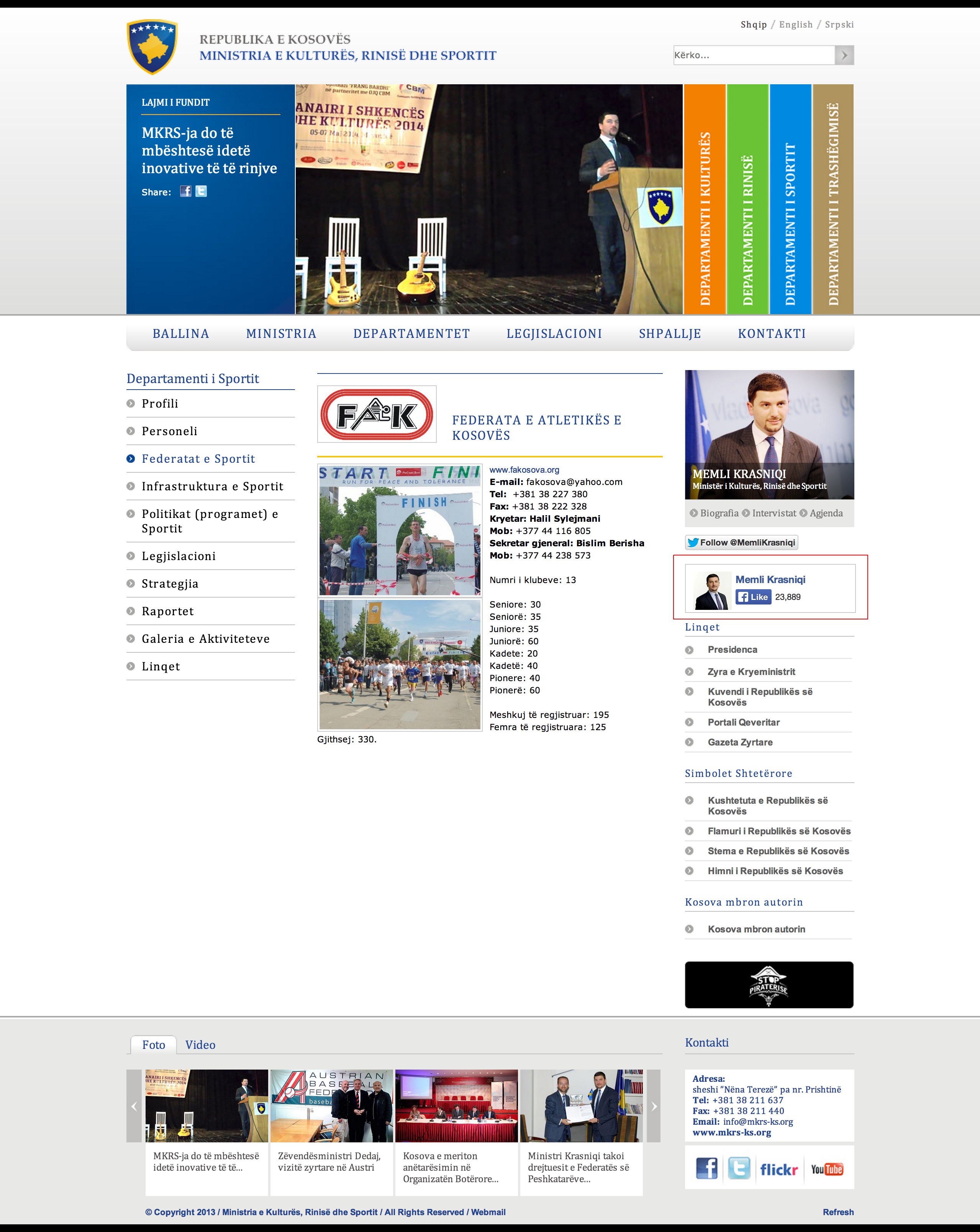
Task: Go to next gallery slide arrow
Action: (x=654, y=1106)
